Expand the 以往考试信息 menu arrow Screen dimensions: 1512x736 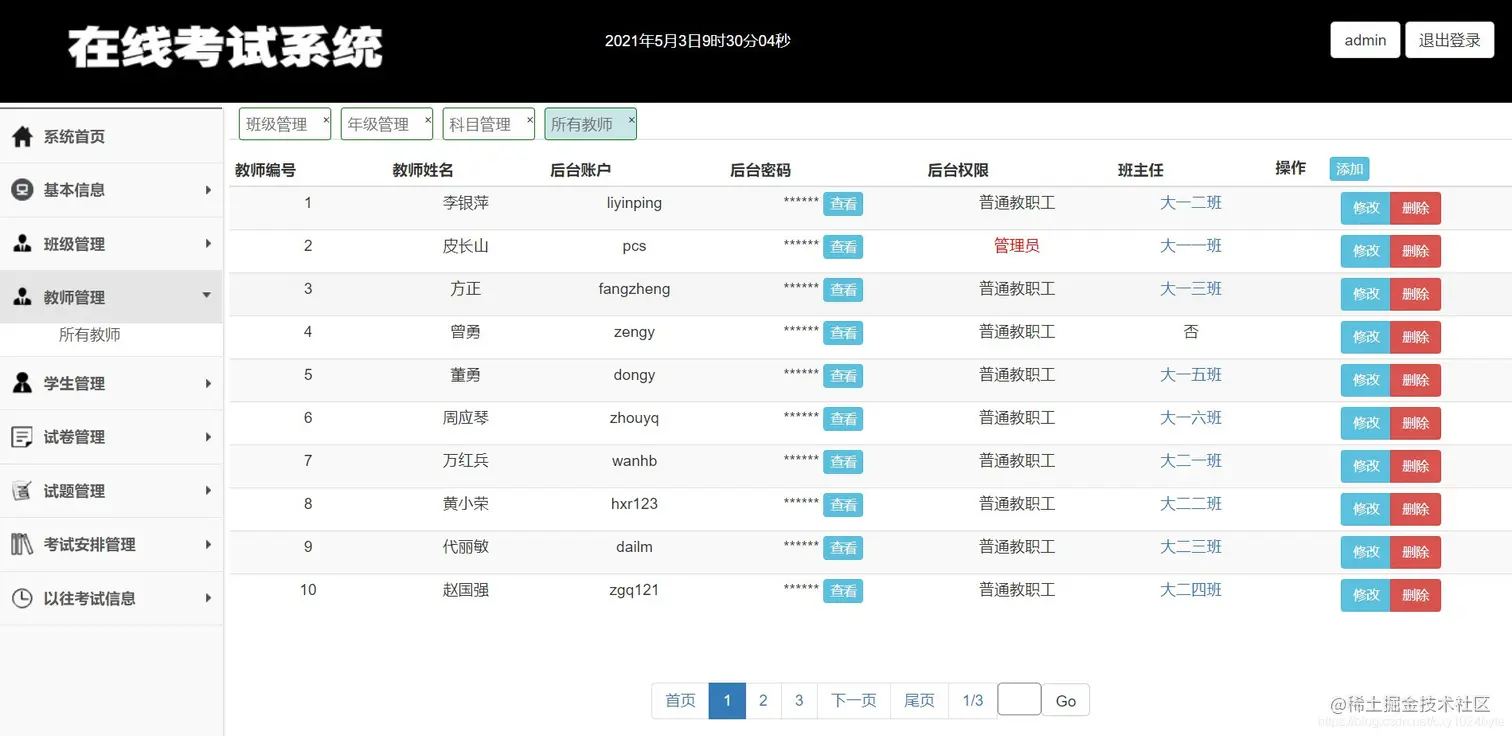tap(208, 598)
